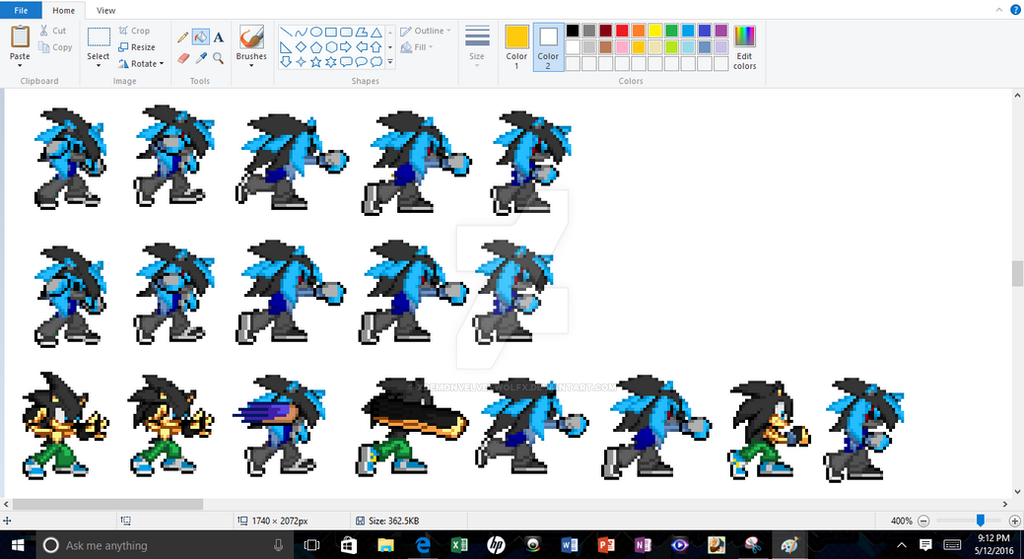
Task: Collapse the ribbon with the chevron
Action: pos(999,10)
